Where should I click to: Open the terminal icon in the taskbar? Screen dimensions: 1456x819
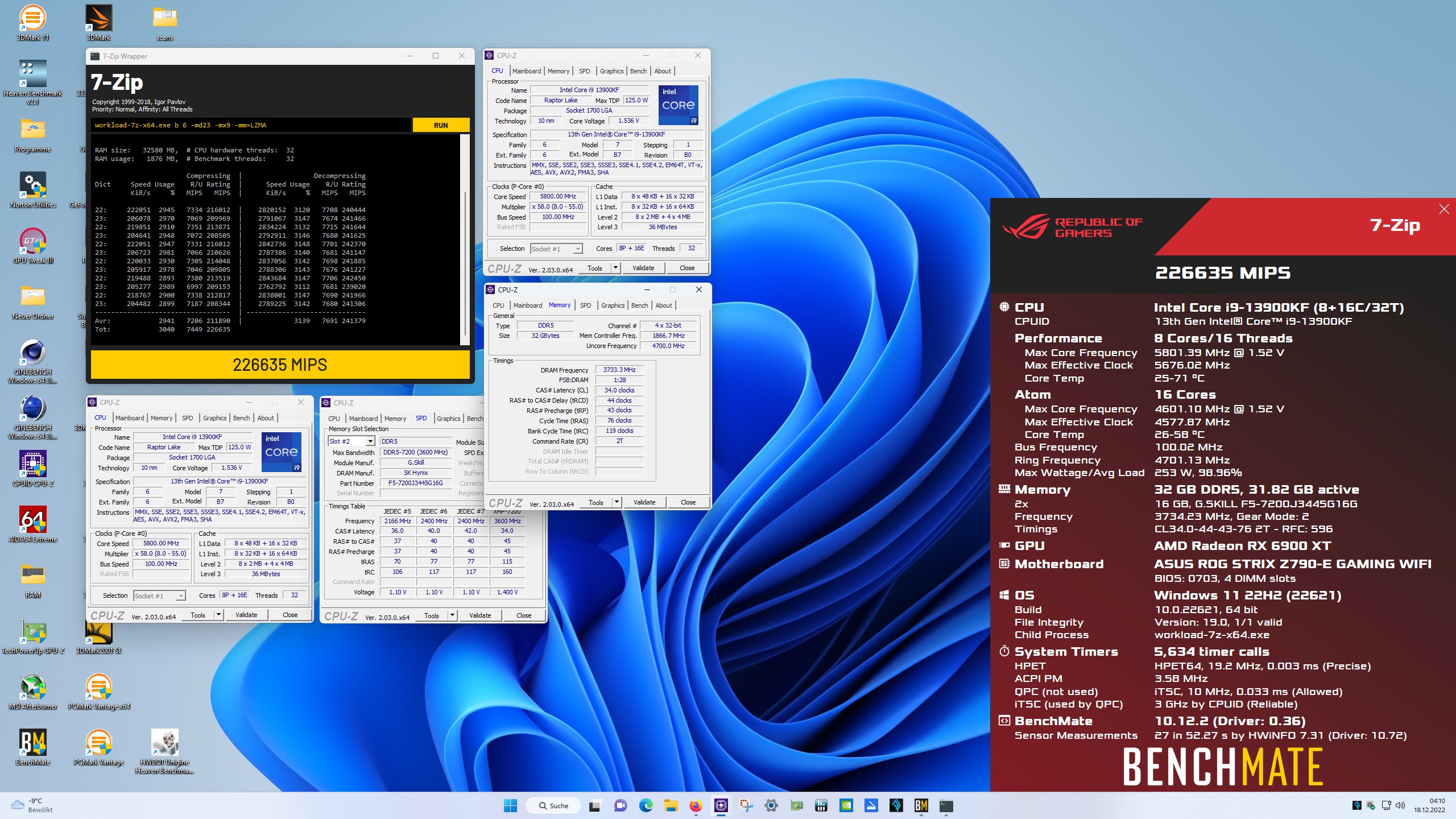(946, 805)
